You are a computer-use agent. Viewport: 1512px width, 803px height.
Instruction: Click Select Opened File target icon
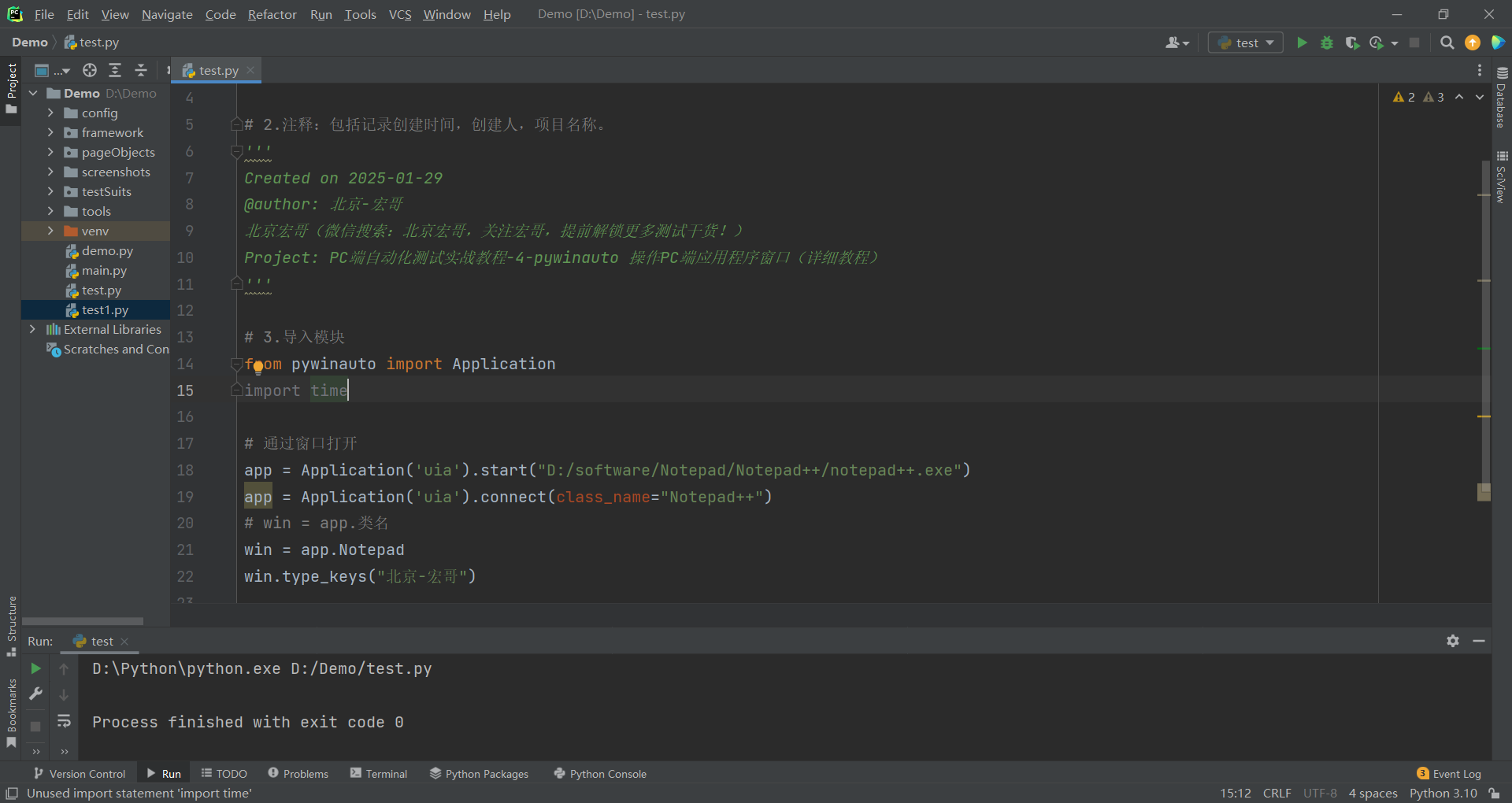[90, 71]
